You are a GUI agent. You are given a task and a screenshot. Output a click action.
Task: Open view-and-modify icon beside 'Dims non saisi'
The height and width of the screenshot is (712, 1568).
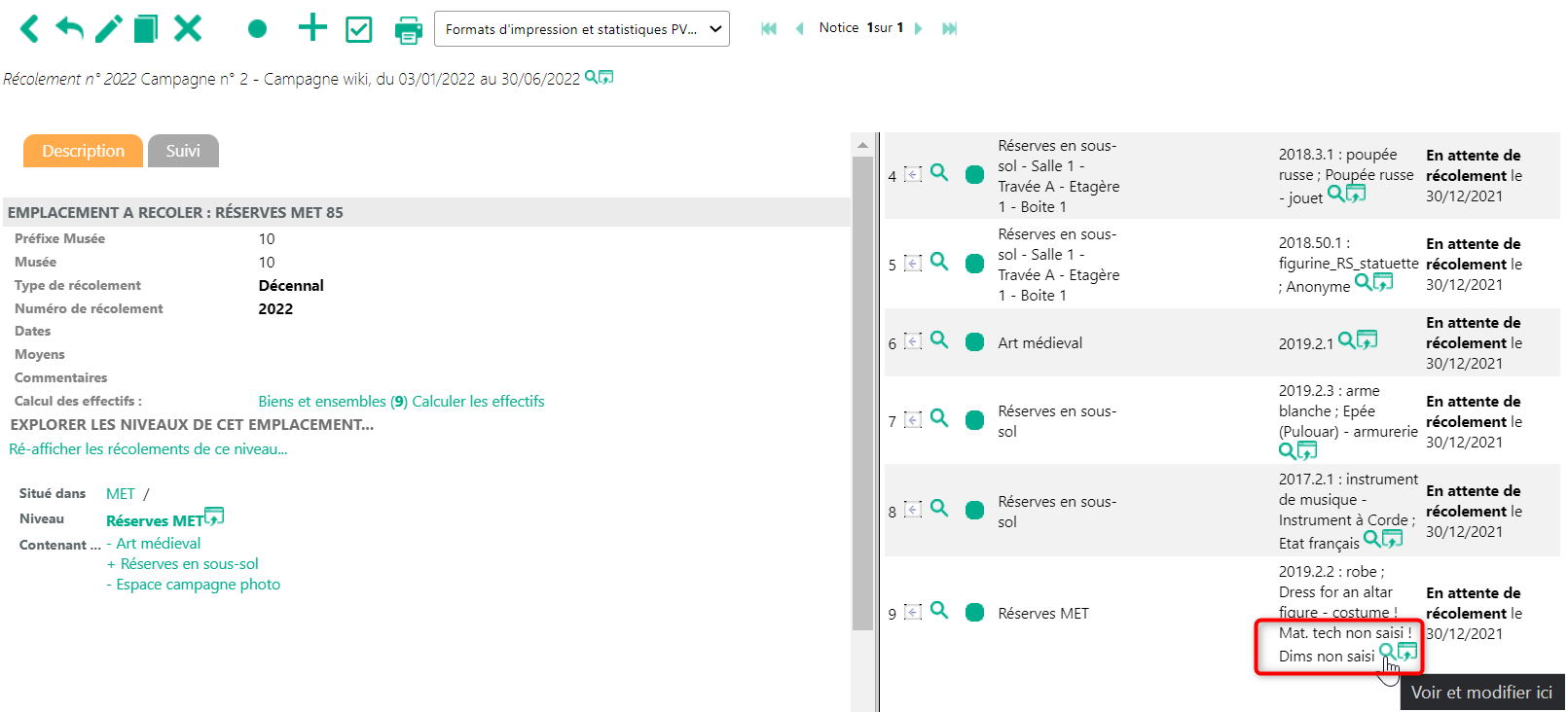[x=1407, y=651]
